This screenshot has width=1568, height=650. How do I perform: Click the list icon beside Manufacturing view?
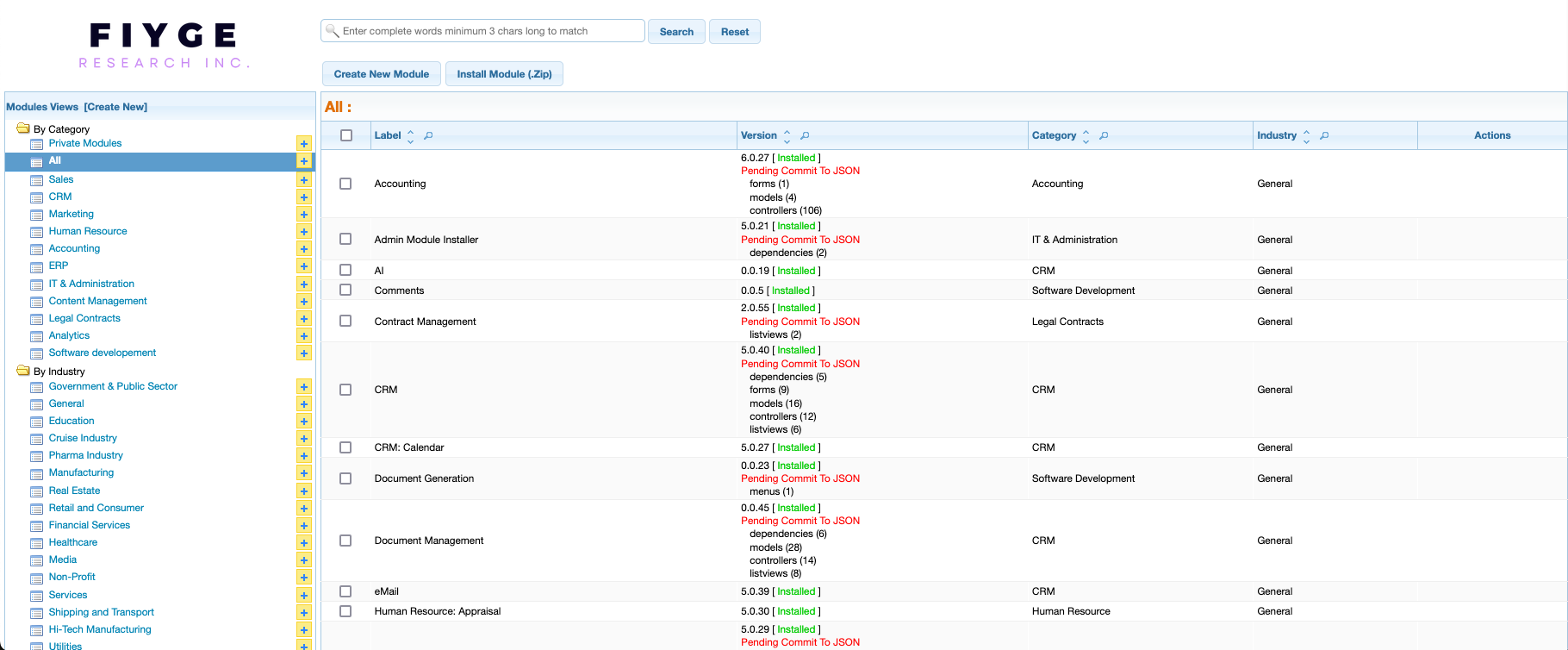(x=36, y=473)
